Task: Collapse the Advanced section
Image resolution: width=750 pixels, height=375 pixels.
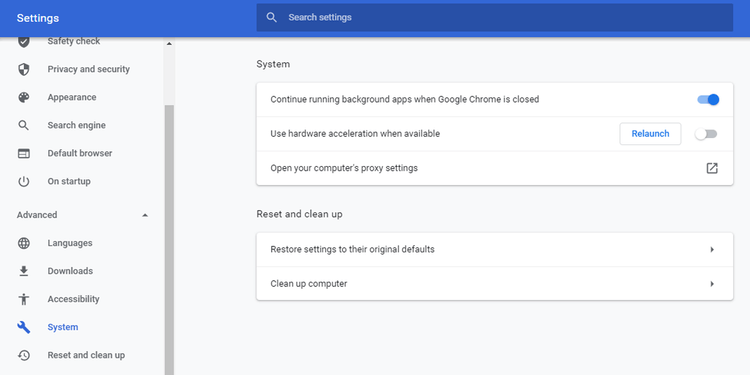Action: 145,215
